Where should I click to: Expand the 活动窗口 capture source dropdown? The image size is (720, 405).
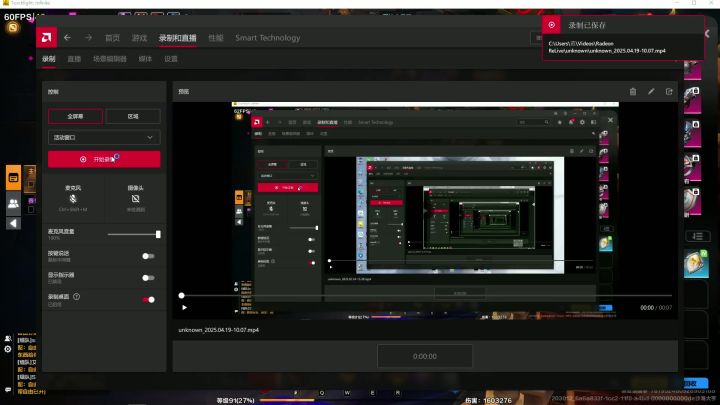(x=104, y=137)
